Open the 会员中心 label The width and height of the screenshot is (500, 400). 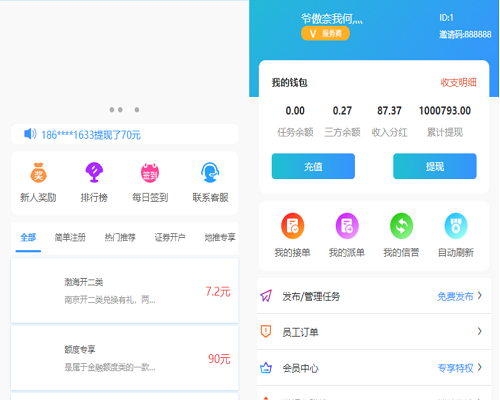(x=300, y=368)
